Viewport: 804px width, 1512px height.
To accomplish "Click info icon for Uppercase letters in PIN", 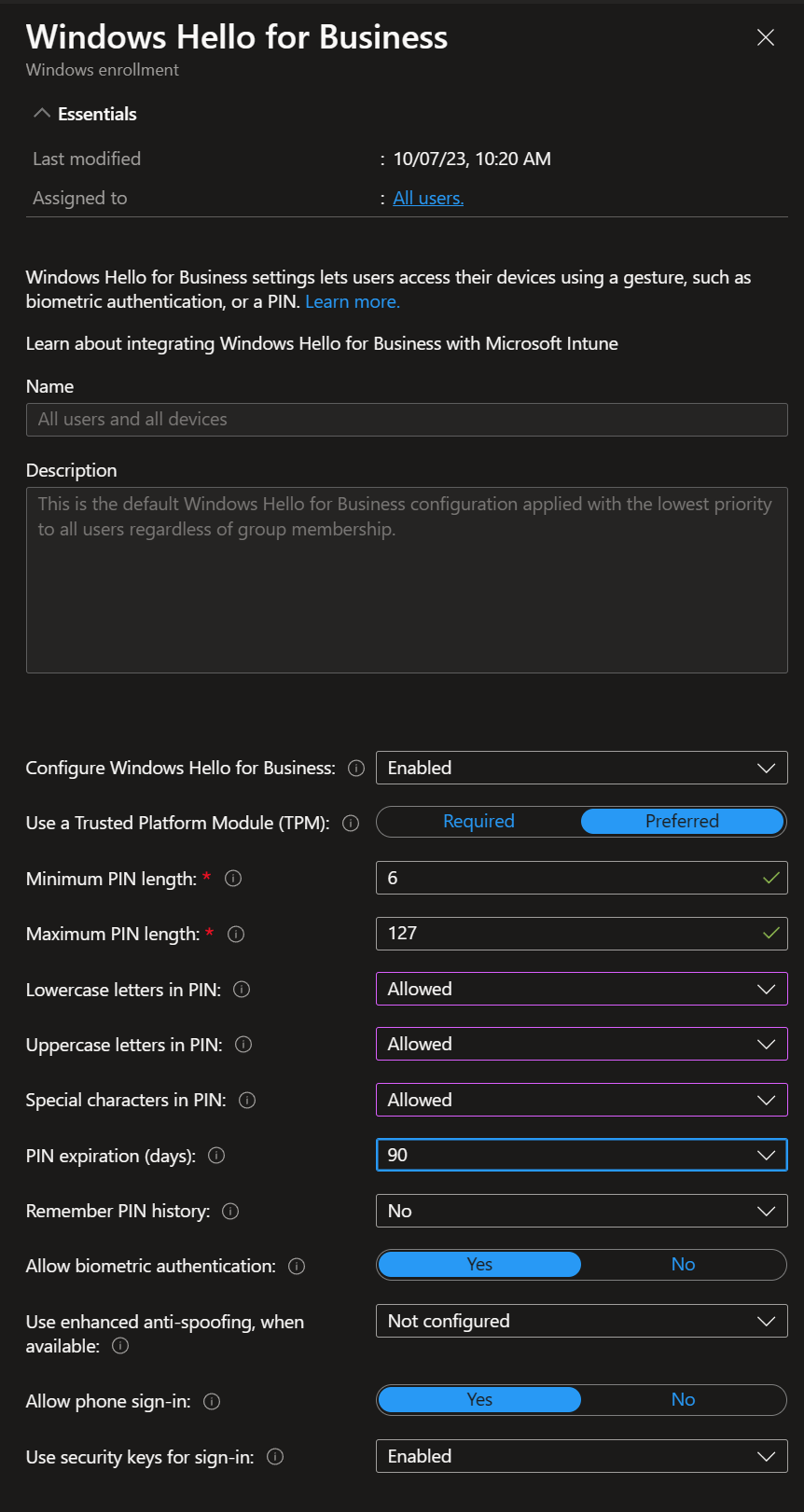I will (243, 1045).
